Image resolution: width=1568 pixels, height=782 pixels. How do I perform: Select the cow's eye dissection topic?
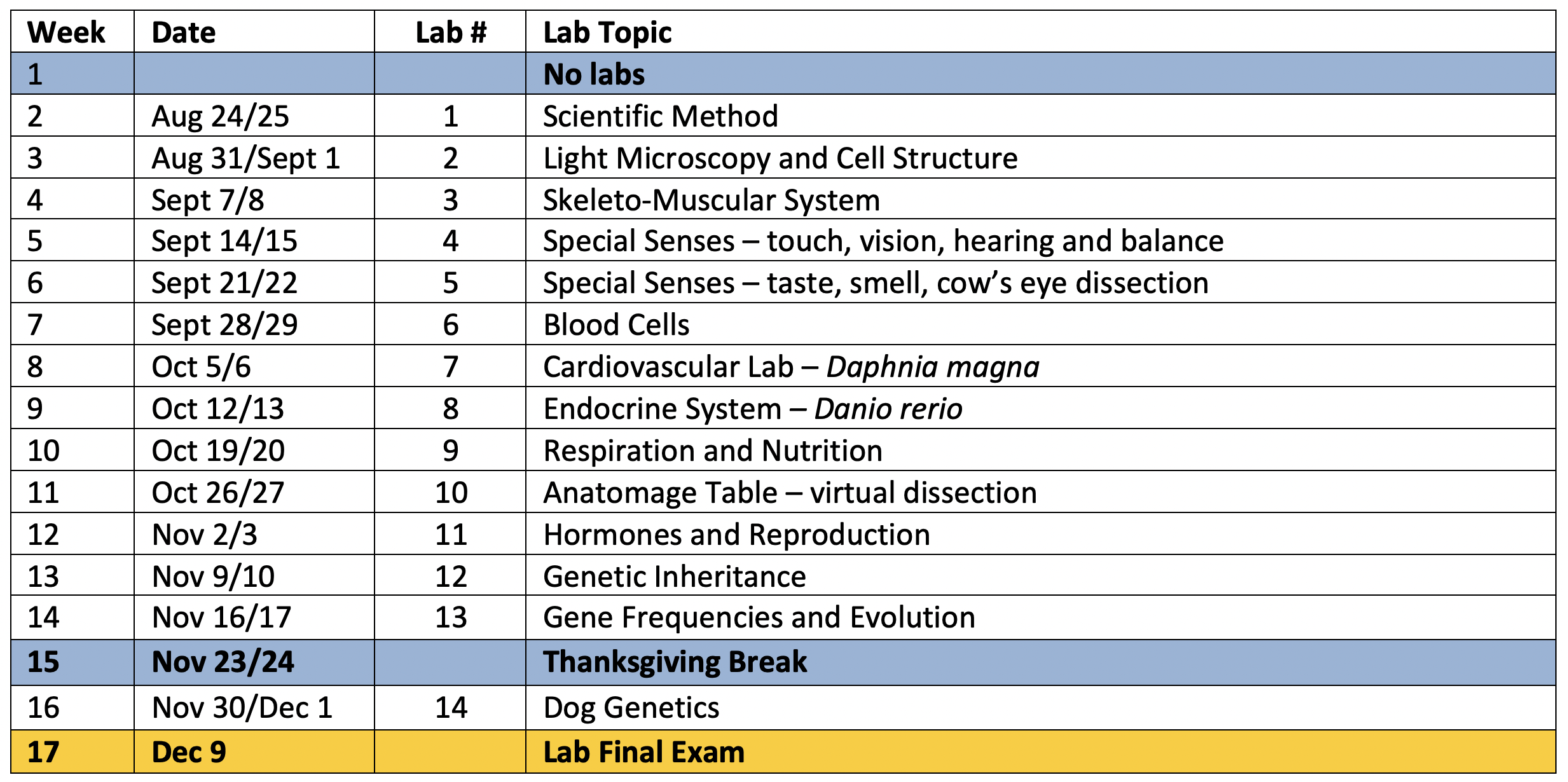coord(1041,282)
